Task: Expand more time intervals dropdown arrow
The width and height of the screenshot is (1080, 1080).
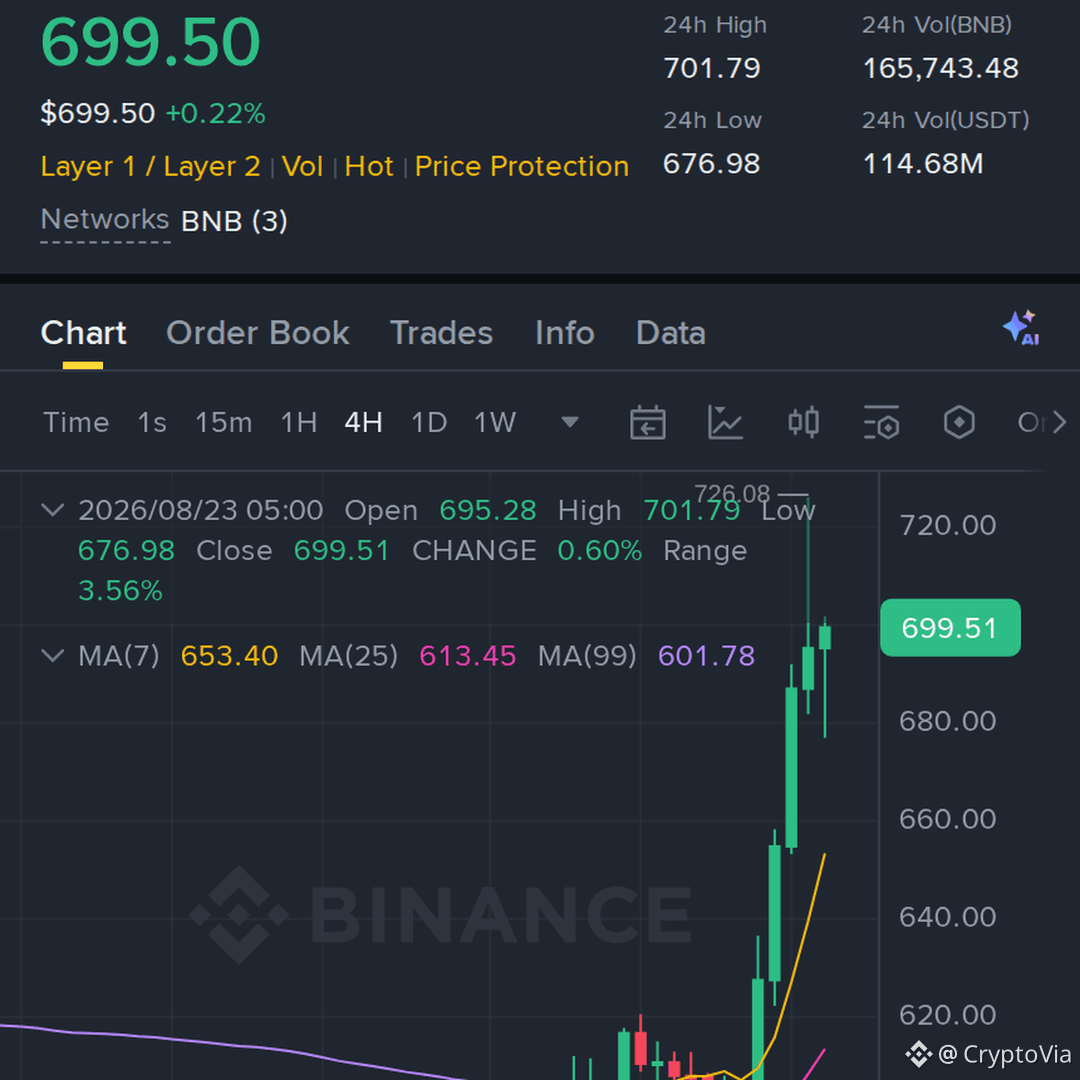Action: click(570, 422)
